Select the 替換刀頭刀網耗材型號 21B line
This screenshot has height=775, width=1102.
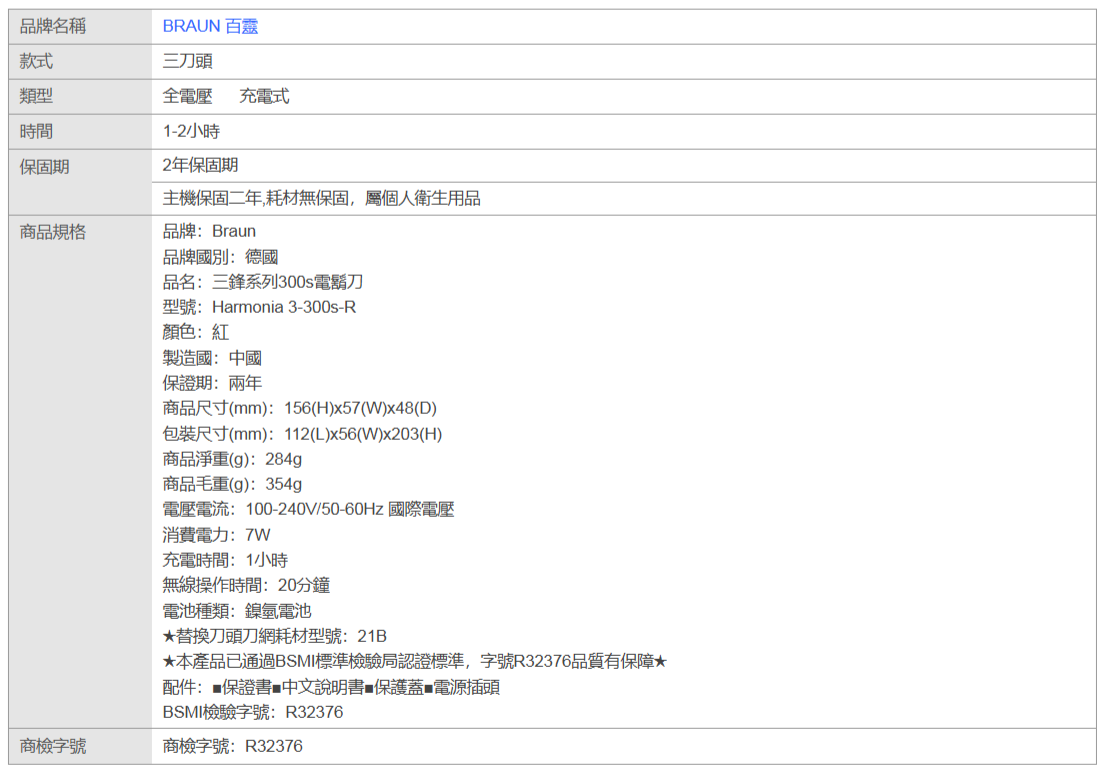tap(275, 637)
